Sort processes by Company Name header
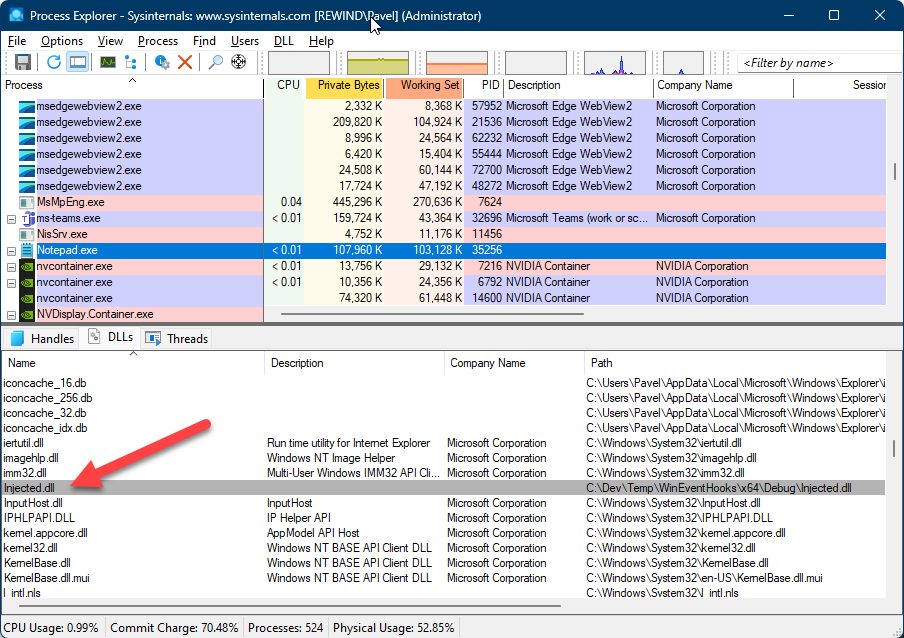 coord(723,85)
